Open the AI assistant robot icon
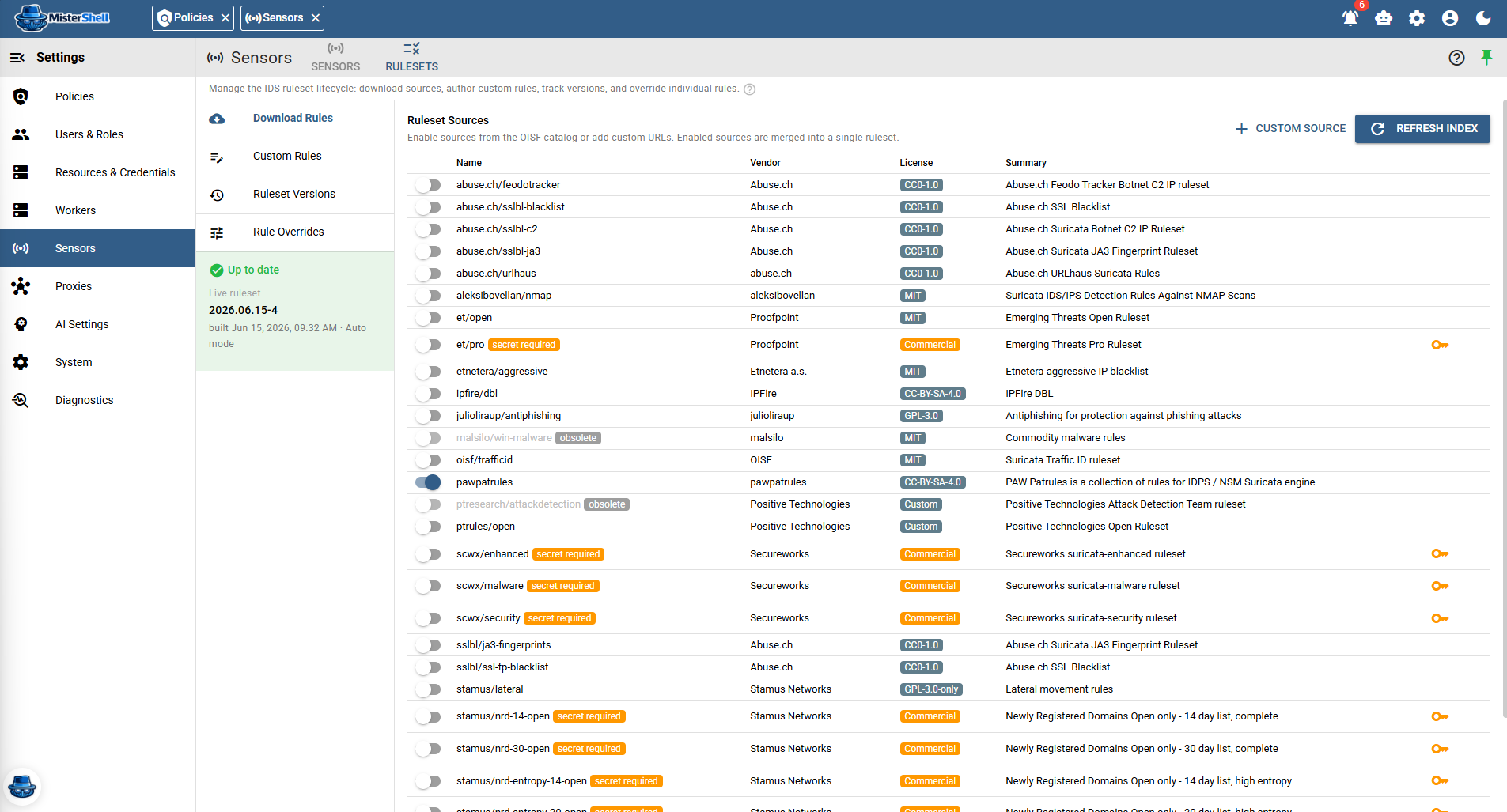Screen dimensions: 1507x812 click(x=1384, y=18)
